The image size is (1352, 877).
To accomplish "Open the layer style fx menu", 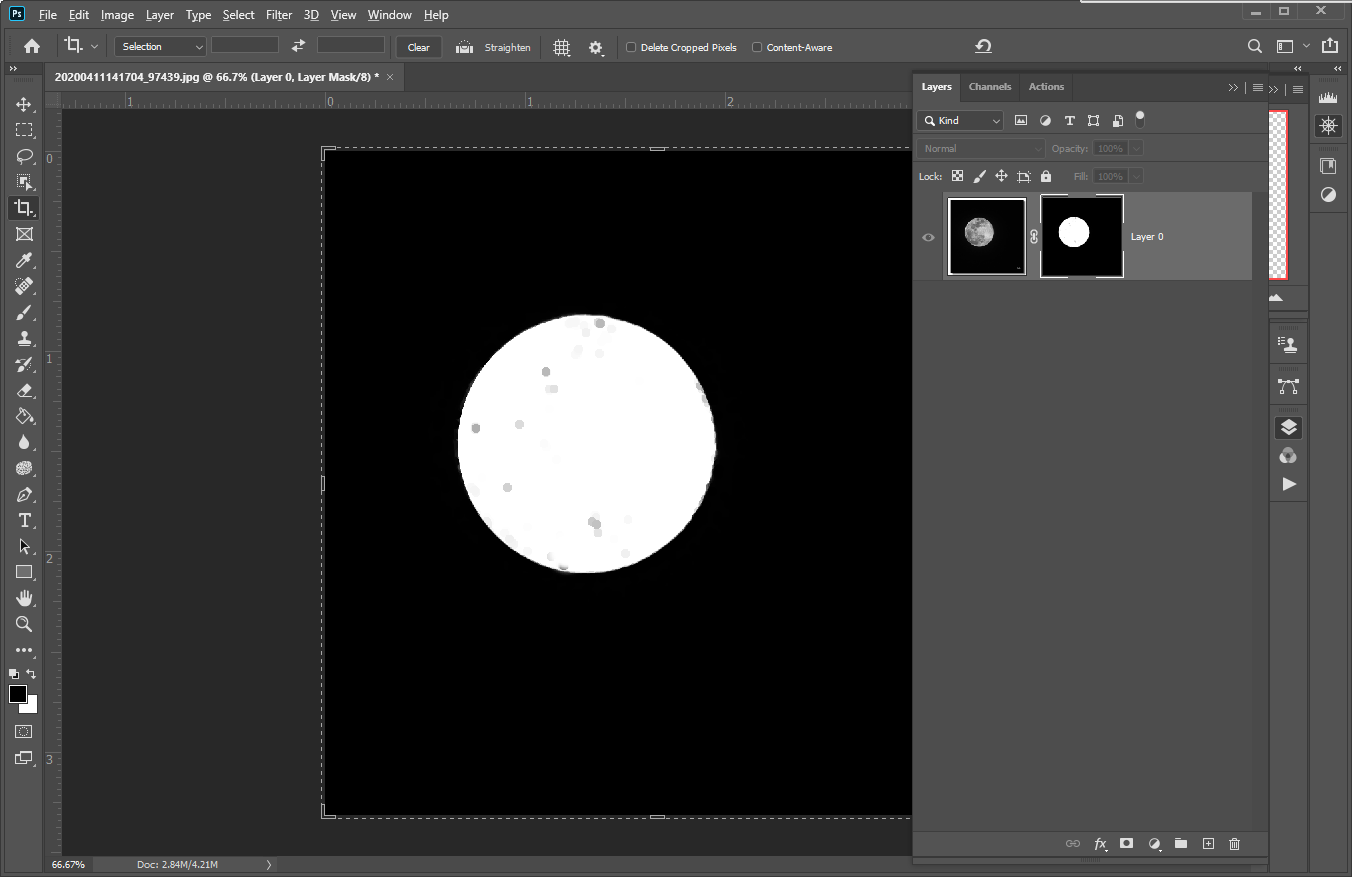I will pyautogui.click(x=1100, y=844).
